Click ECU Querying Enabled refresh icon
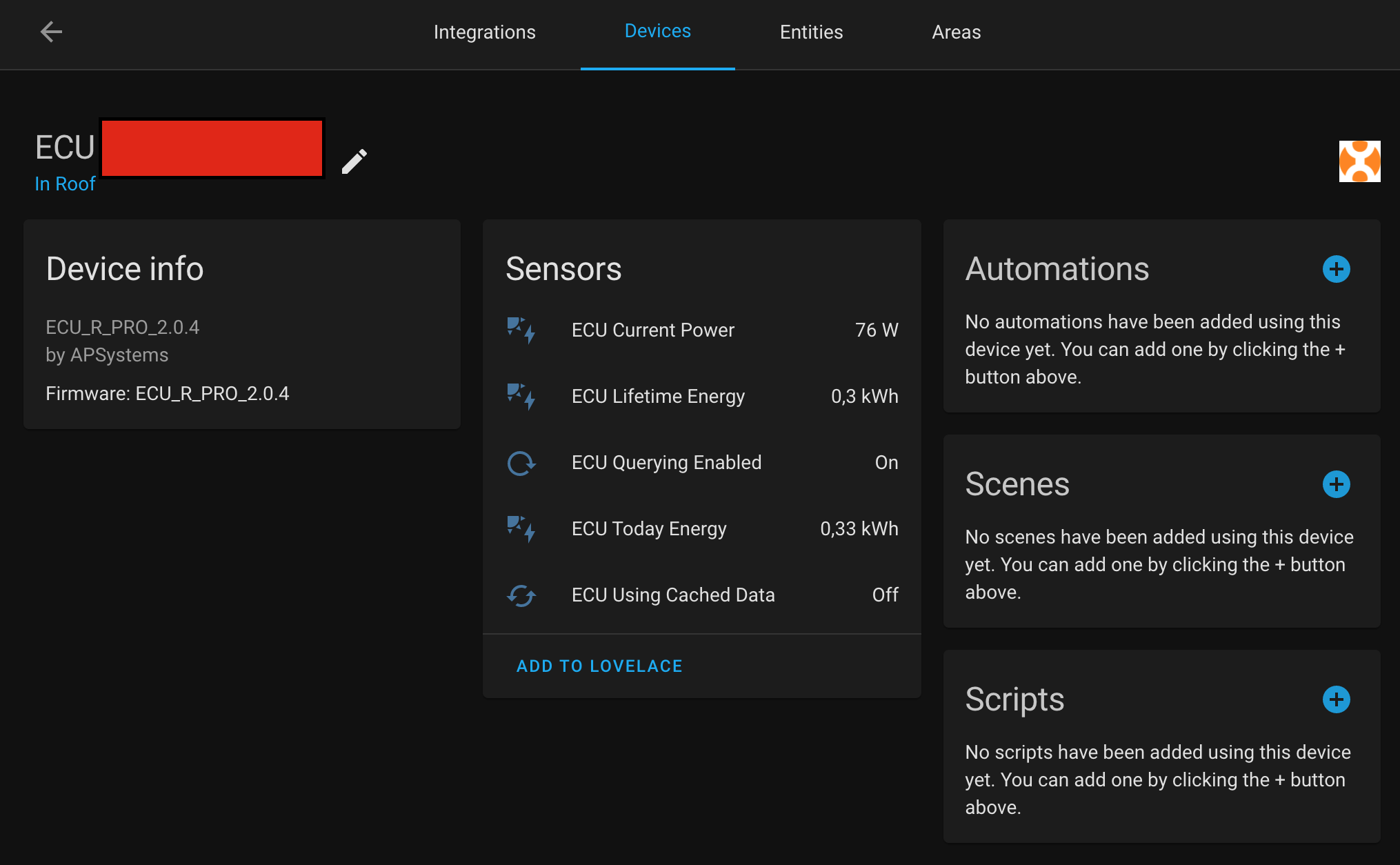The image size is (1400, 865). click(521, 463)
